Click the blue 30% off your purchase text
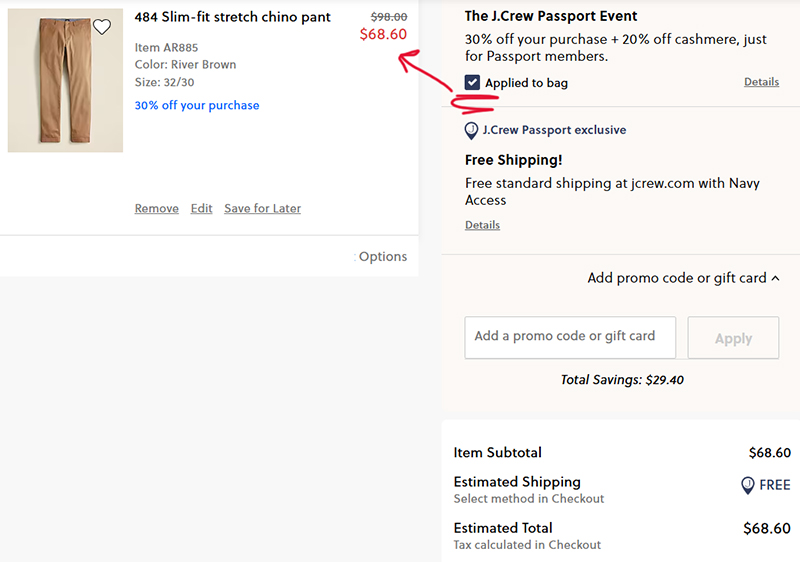Screen dimensions: 800x562 coord(196,105)
